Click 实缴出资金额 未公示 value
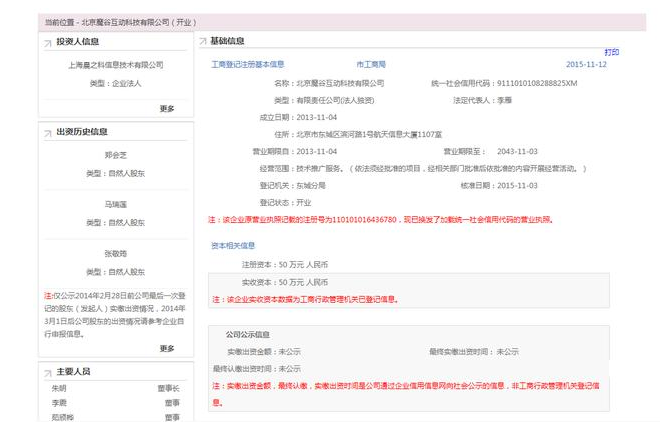The width and height of the screenshot is (660, 423). coord(290,351)
